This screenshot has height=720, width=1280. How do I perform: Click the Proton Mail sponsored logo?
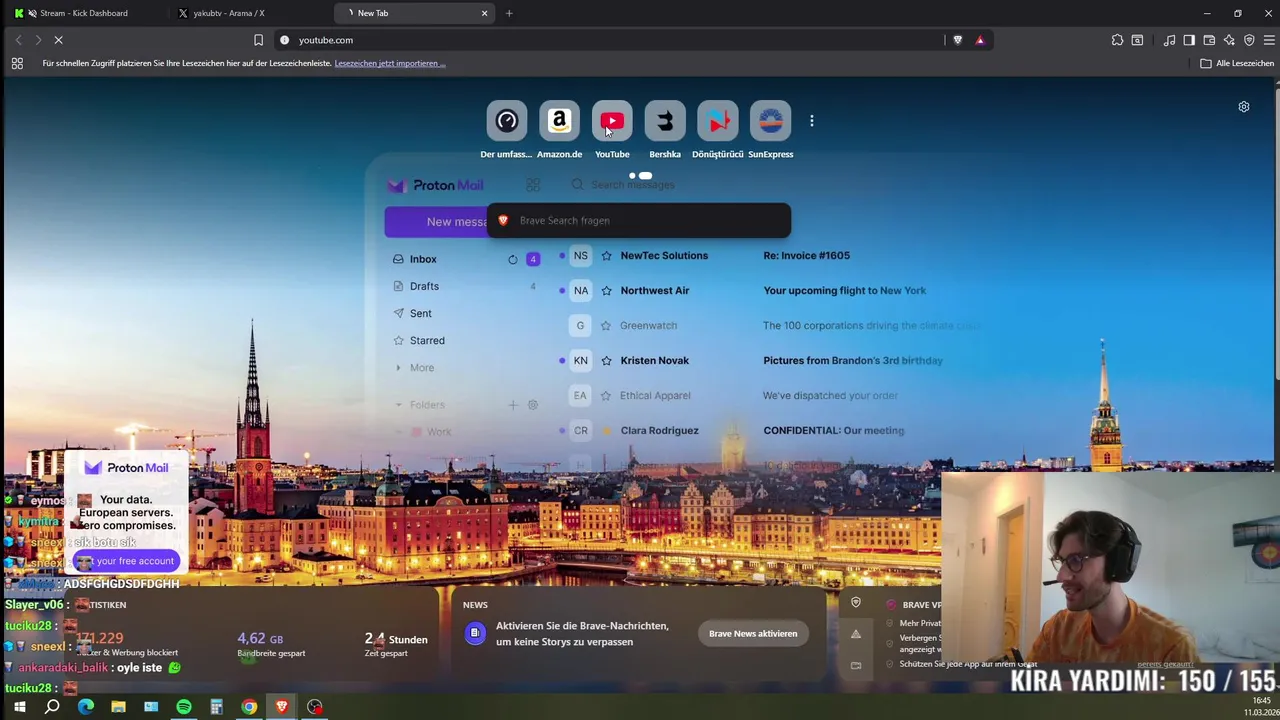click(x=126, y=467)
